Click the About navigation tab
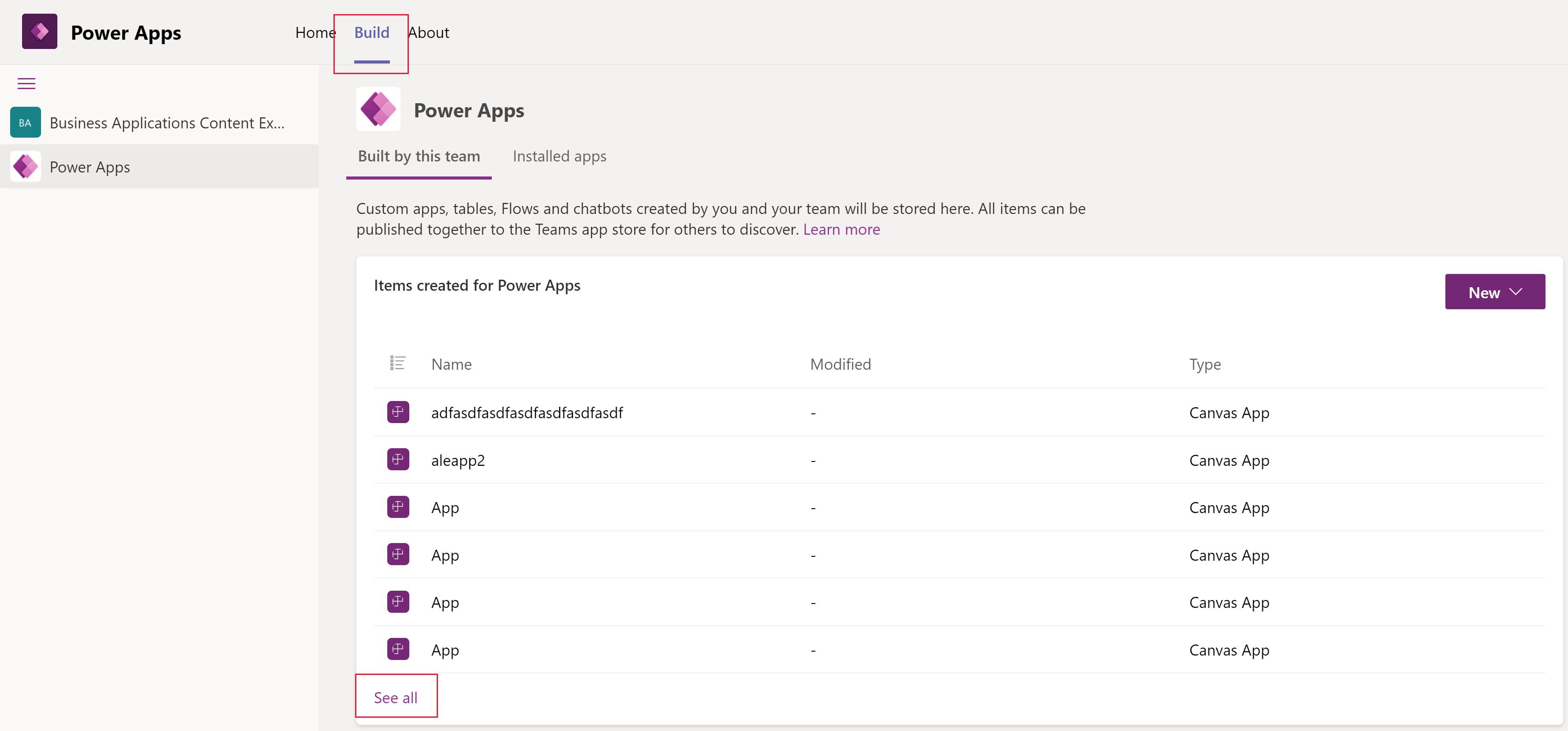Viewport: 1568px width, 731px height. pos(427,31)
